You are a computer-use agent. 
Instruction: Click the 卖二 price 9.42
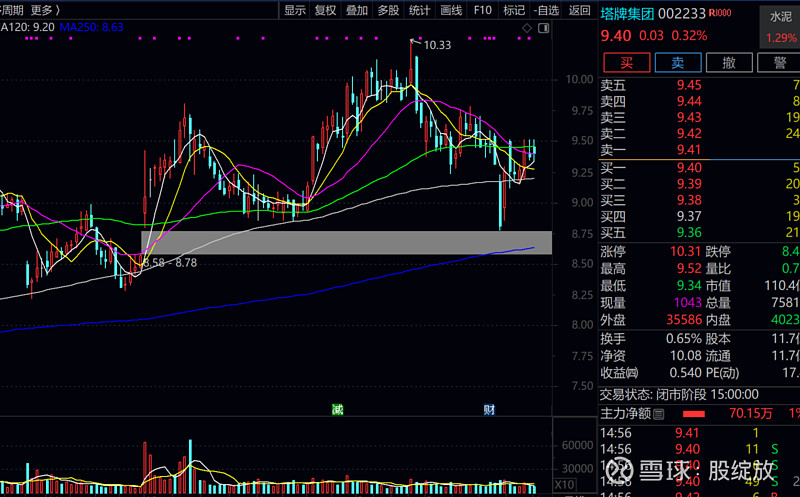689,134
